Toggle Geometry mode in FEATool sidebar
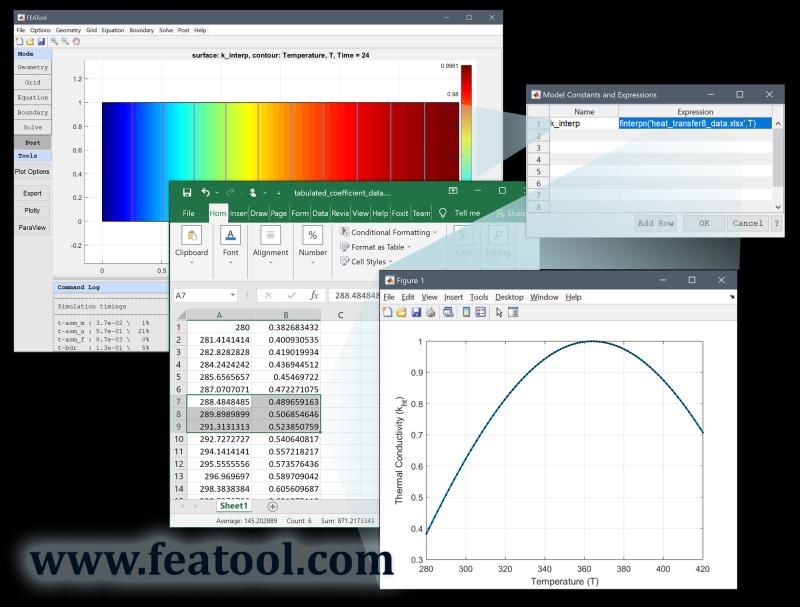The image size is (800, 607). coord(33,67)
